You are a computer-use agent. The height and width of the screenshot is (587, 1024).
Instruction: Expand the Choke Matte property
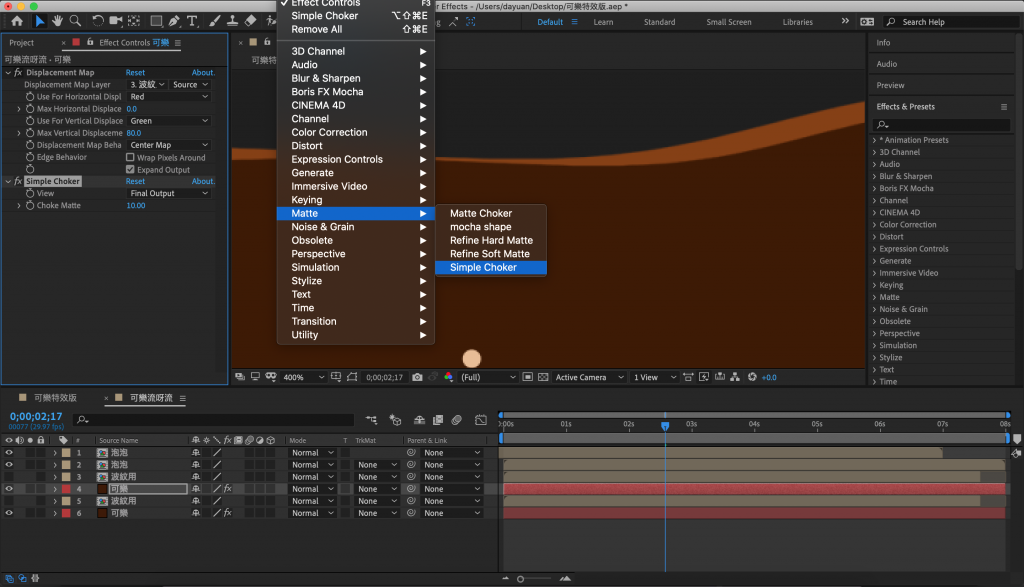(19, 205)
